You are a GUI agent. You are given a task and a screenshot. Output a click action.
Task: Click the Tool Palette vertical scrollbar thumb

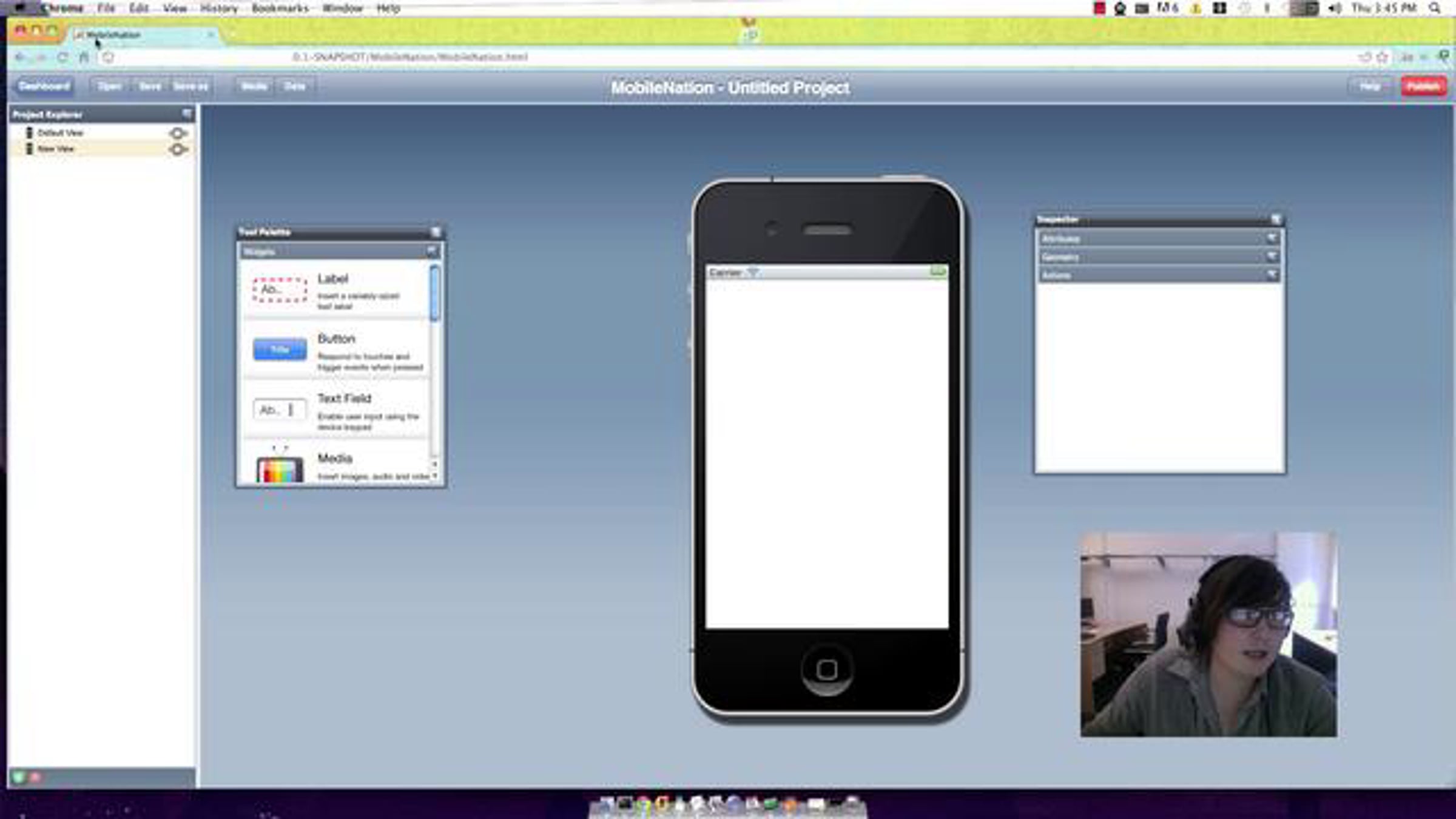pos(434,294)
